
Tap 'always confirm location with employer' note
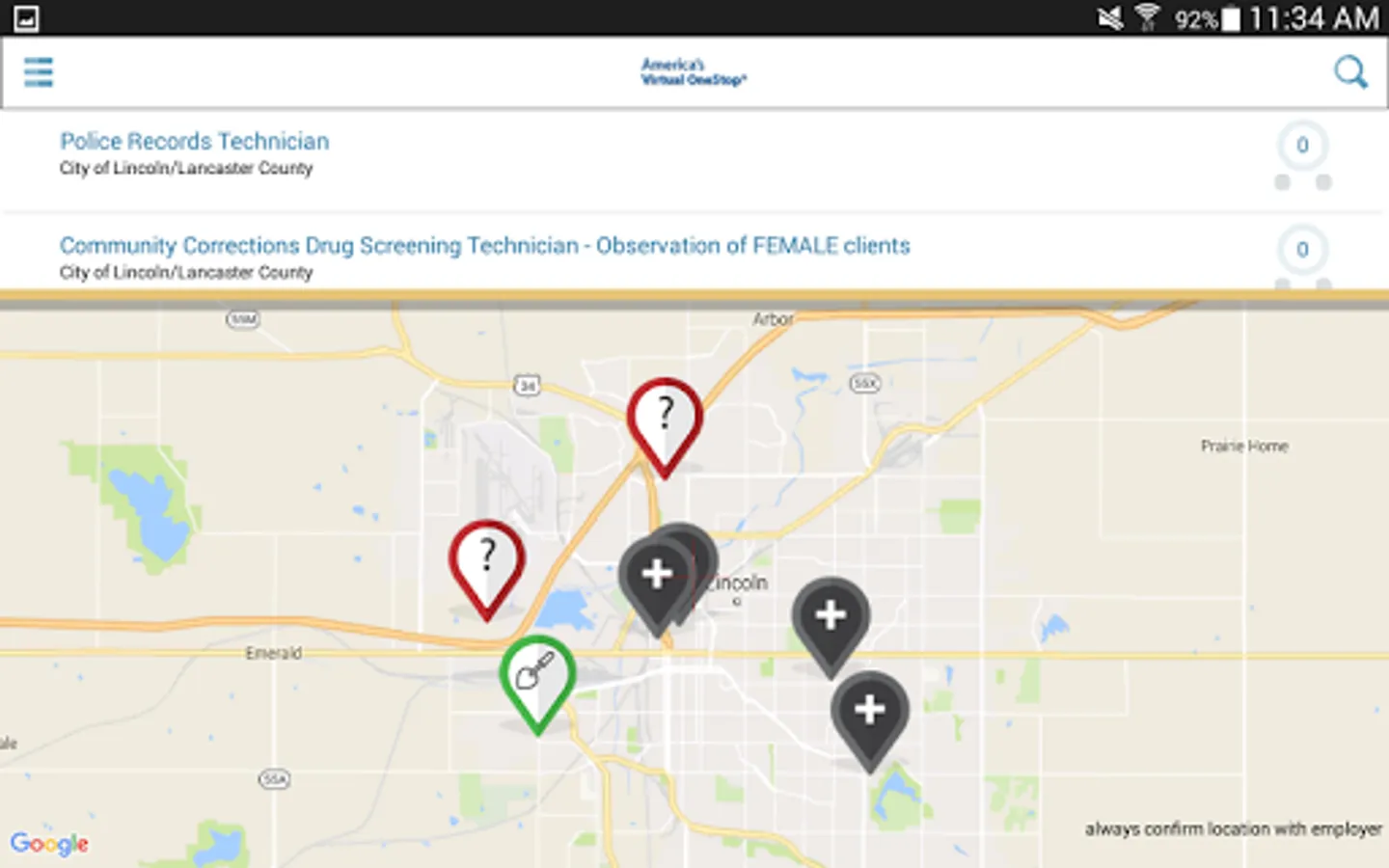[x=1234, y=828]
